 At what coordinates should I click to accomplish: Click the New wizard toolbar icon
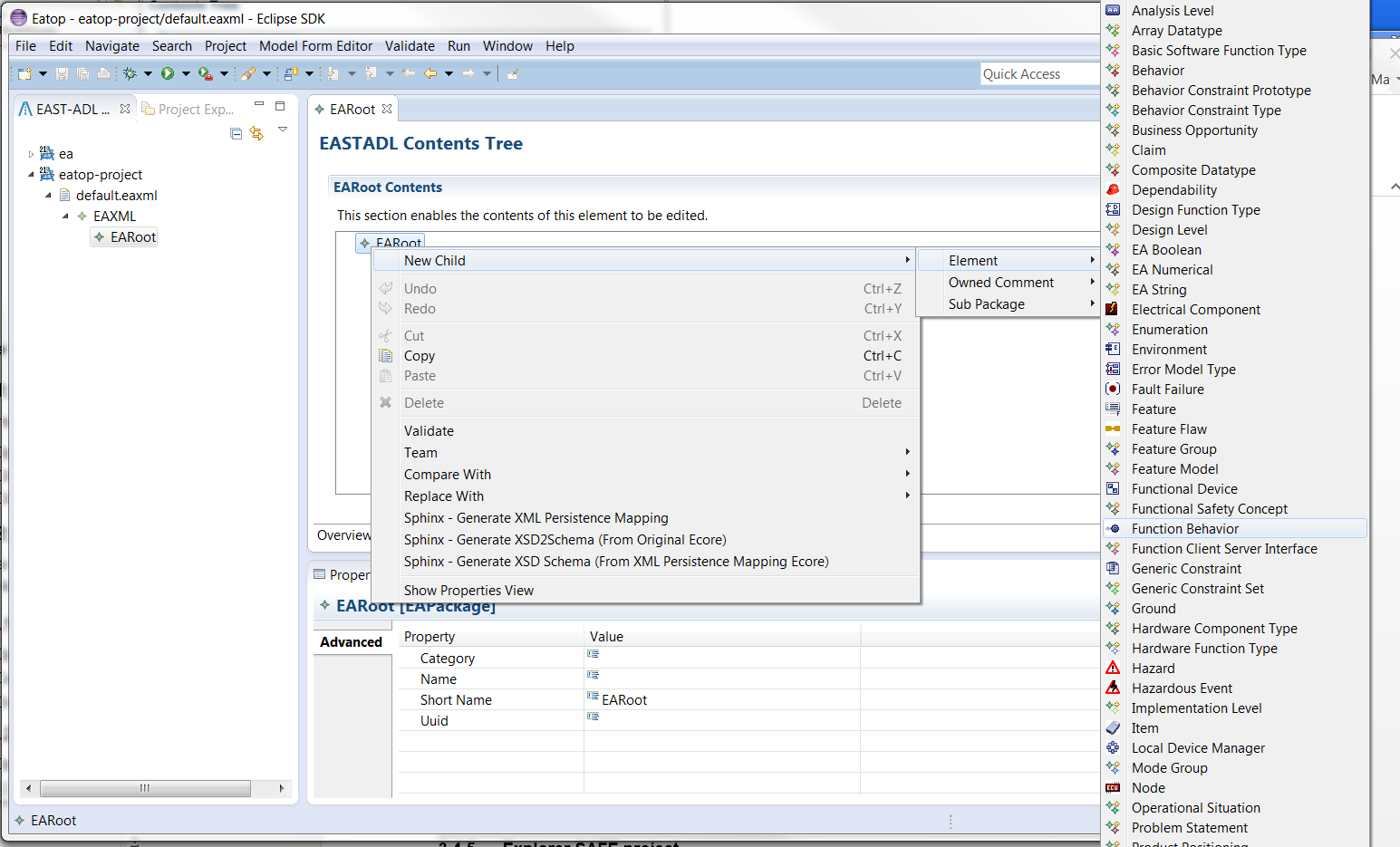pyautogui.click(x=24, y=73)
